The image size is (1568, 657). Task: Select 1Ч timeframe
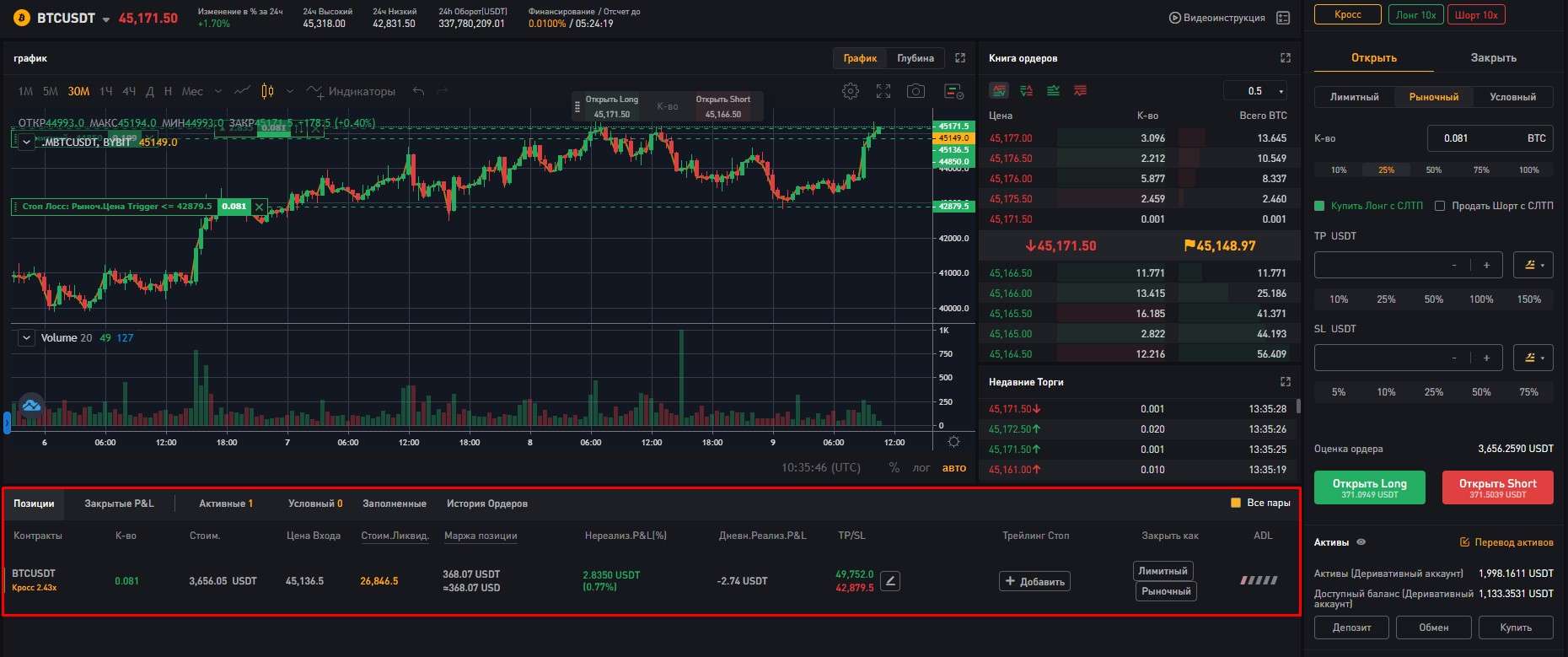click(x=106, y=91)
